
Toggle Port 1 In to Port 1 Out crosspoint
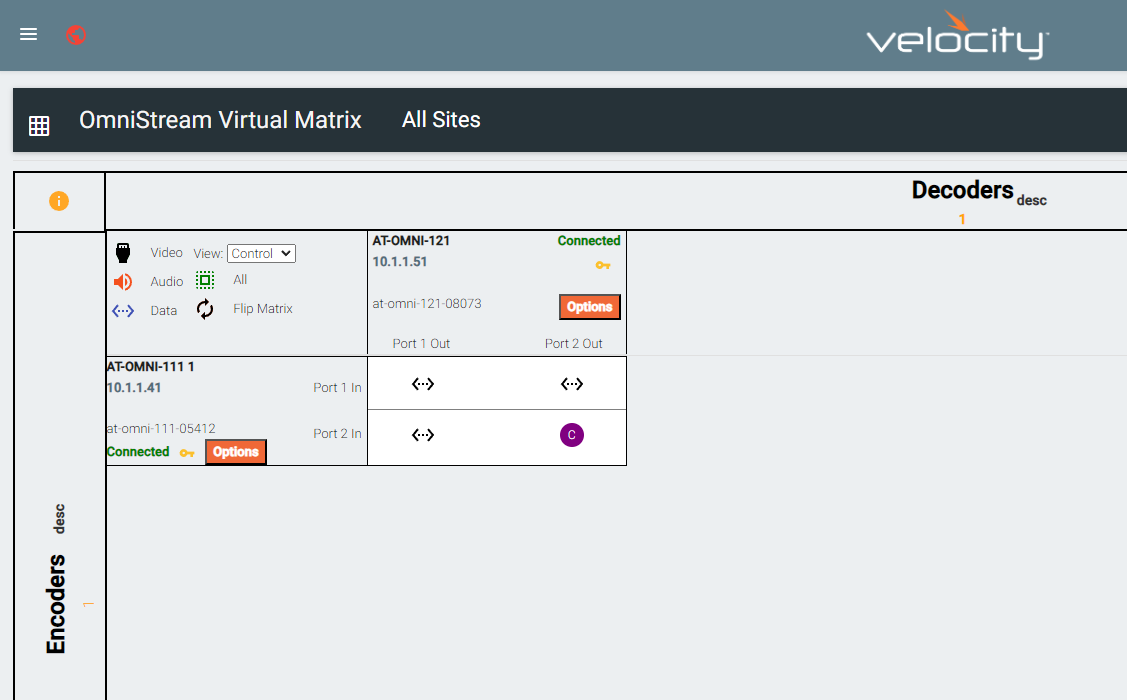click(x=423, y=384)
